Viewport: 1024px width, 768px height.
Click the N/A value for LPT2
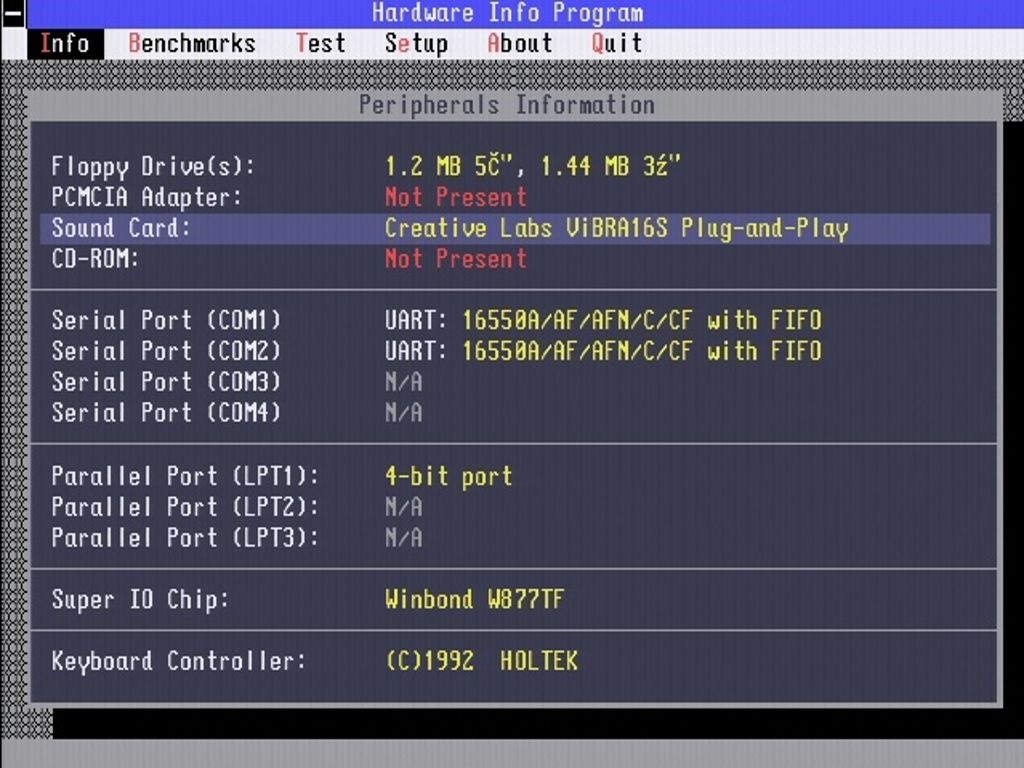tap(404, 507)
